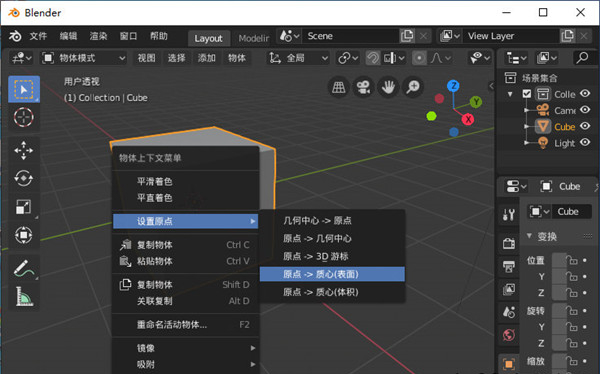Toggle camera view button in viewport
This screenshot has height=374, width=600.
[363, 87]
